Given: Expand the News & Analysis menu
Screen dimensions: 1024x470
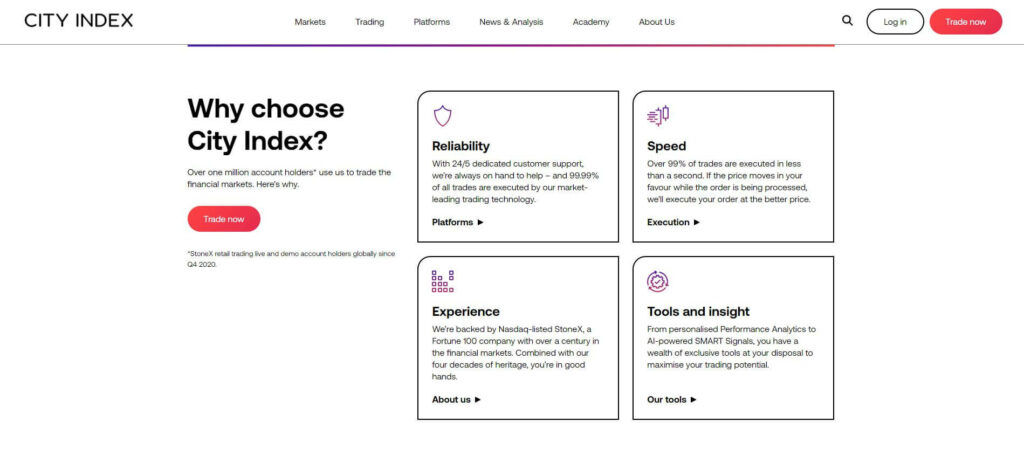Looking at the screenshot, I should click(x=511, y=22).
